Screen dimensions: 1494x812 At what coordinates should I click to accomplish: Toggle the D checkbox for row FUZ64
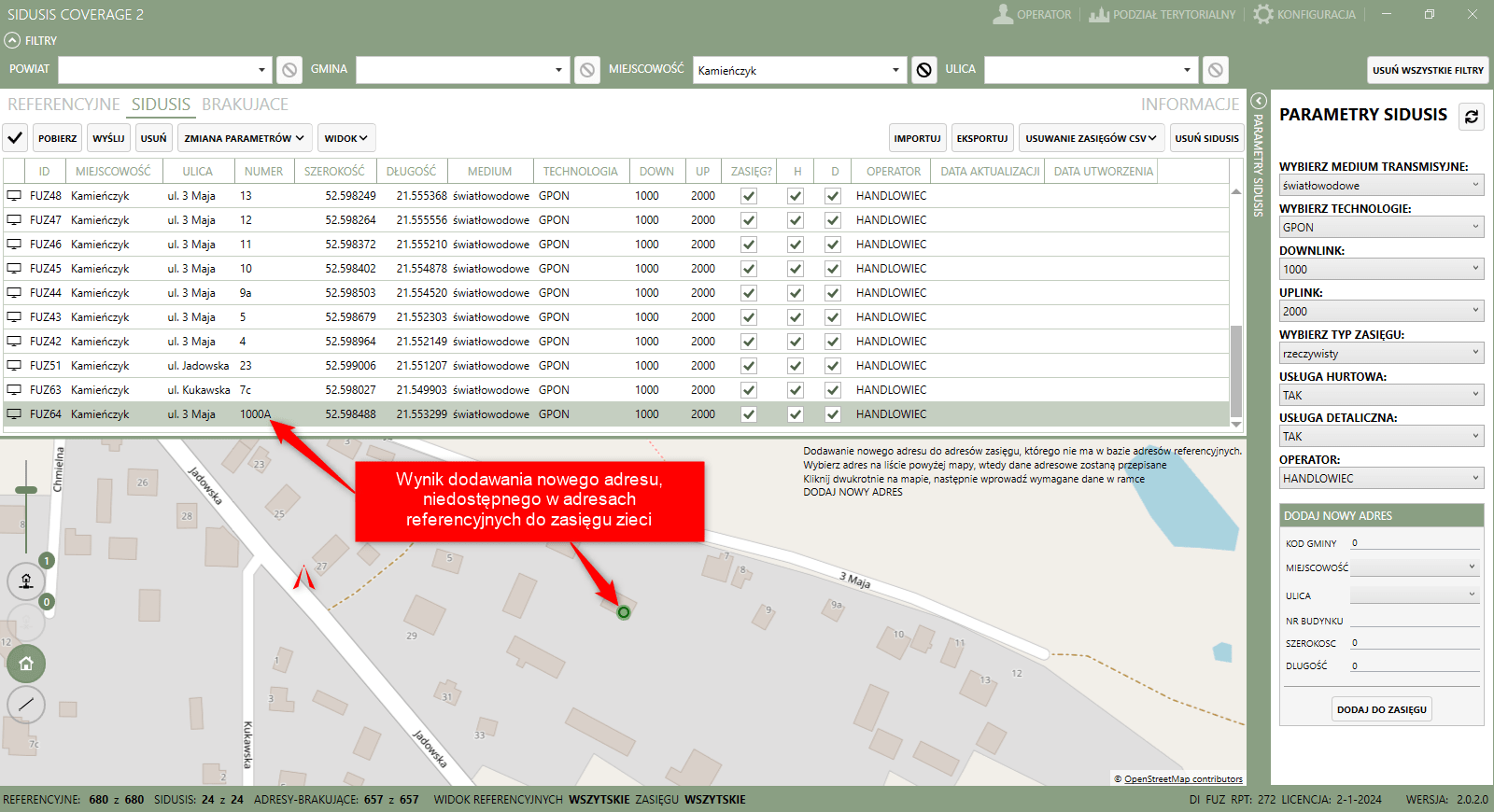click(833, 414)
